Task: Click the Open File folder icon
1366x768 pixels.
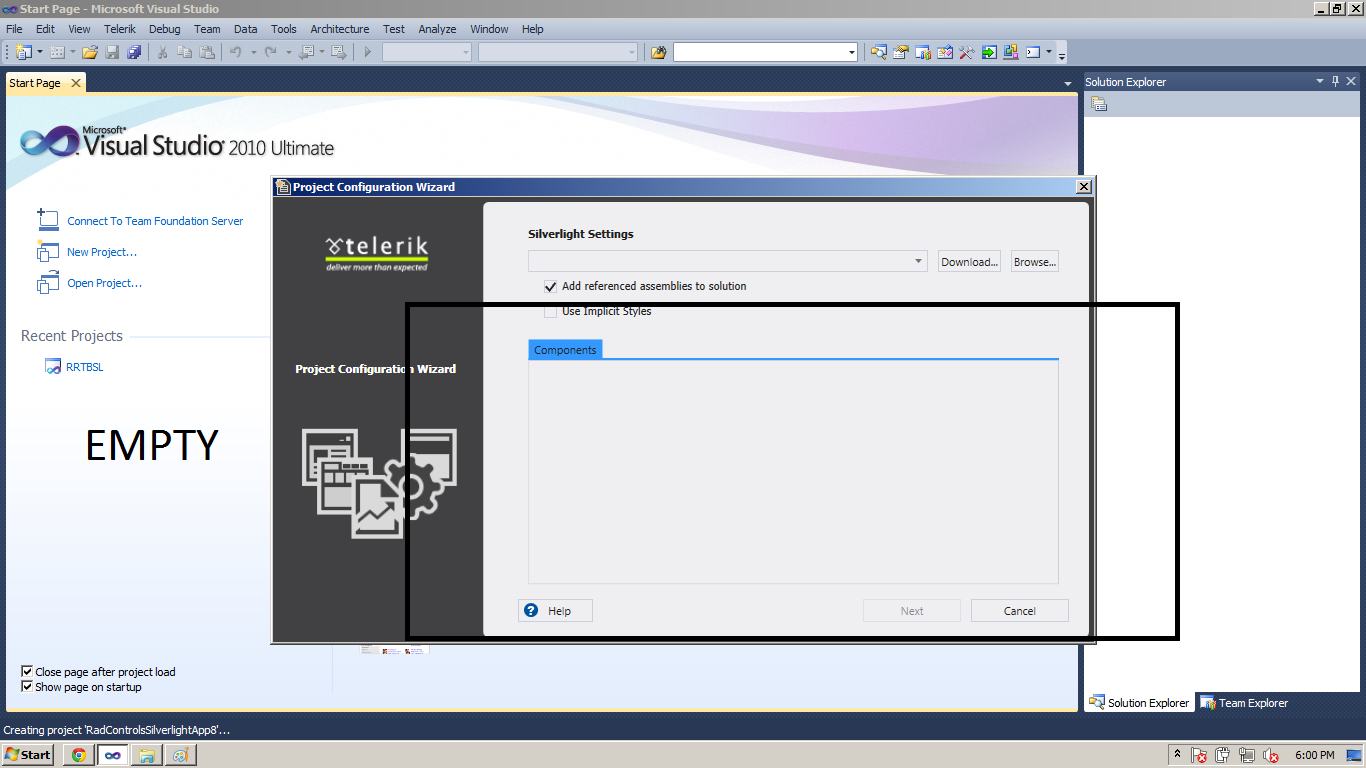Action: (90, 52)
